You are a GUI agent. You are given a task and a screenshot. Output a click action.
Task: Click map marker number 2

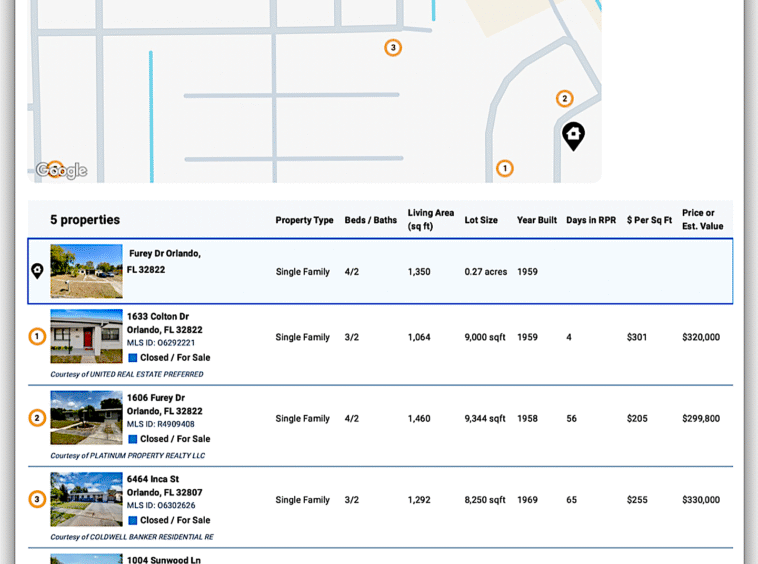565,99
